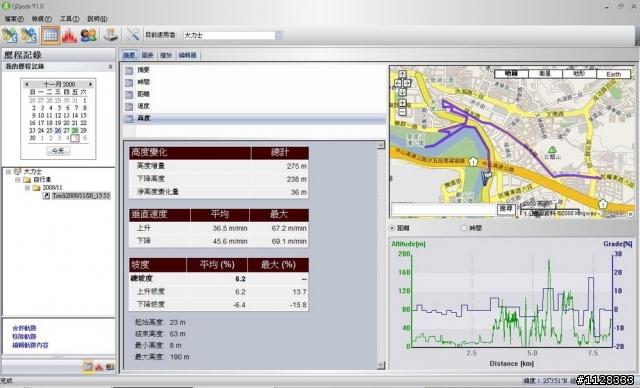The width and height of the screenshot is (640, 388).
Task: Switch to the 圖表 tab
Action: click(147, 55)
